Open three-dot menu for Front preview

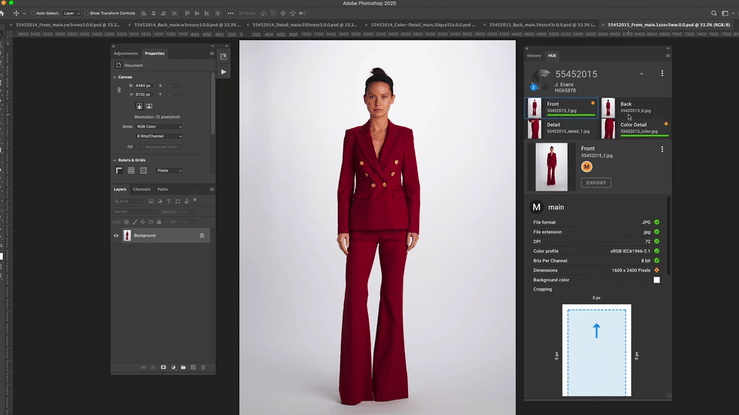[x=662, y=149]
